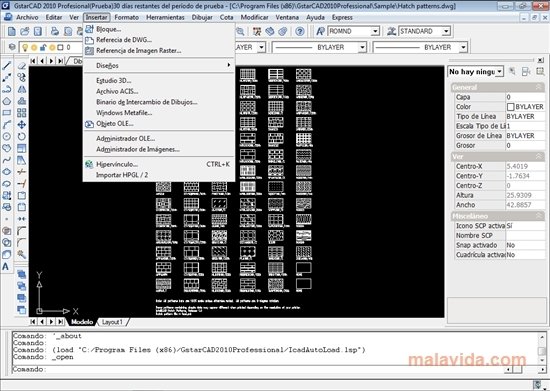Open the Diseños submenu
The width and height of the screenshot is (550, 391).
click(107, 66)
